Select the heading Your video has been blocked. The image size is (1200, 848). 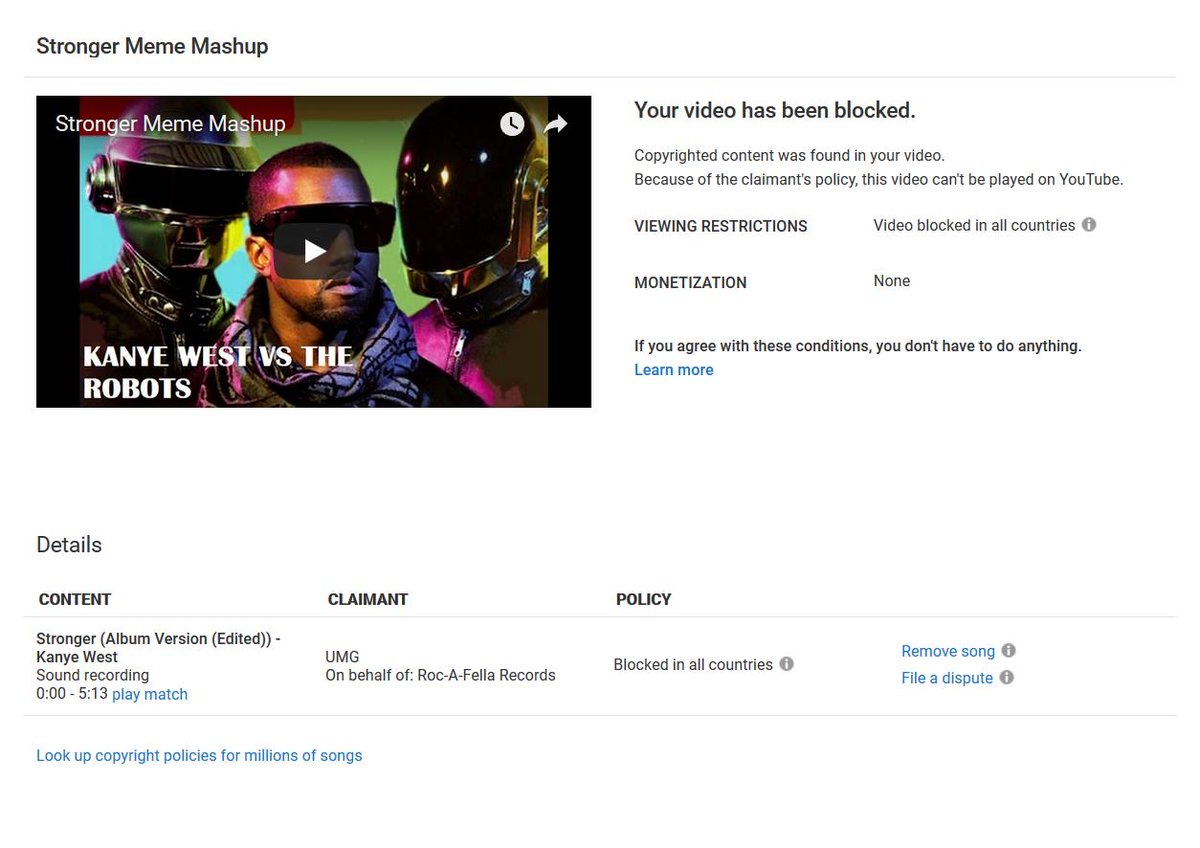775,110
